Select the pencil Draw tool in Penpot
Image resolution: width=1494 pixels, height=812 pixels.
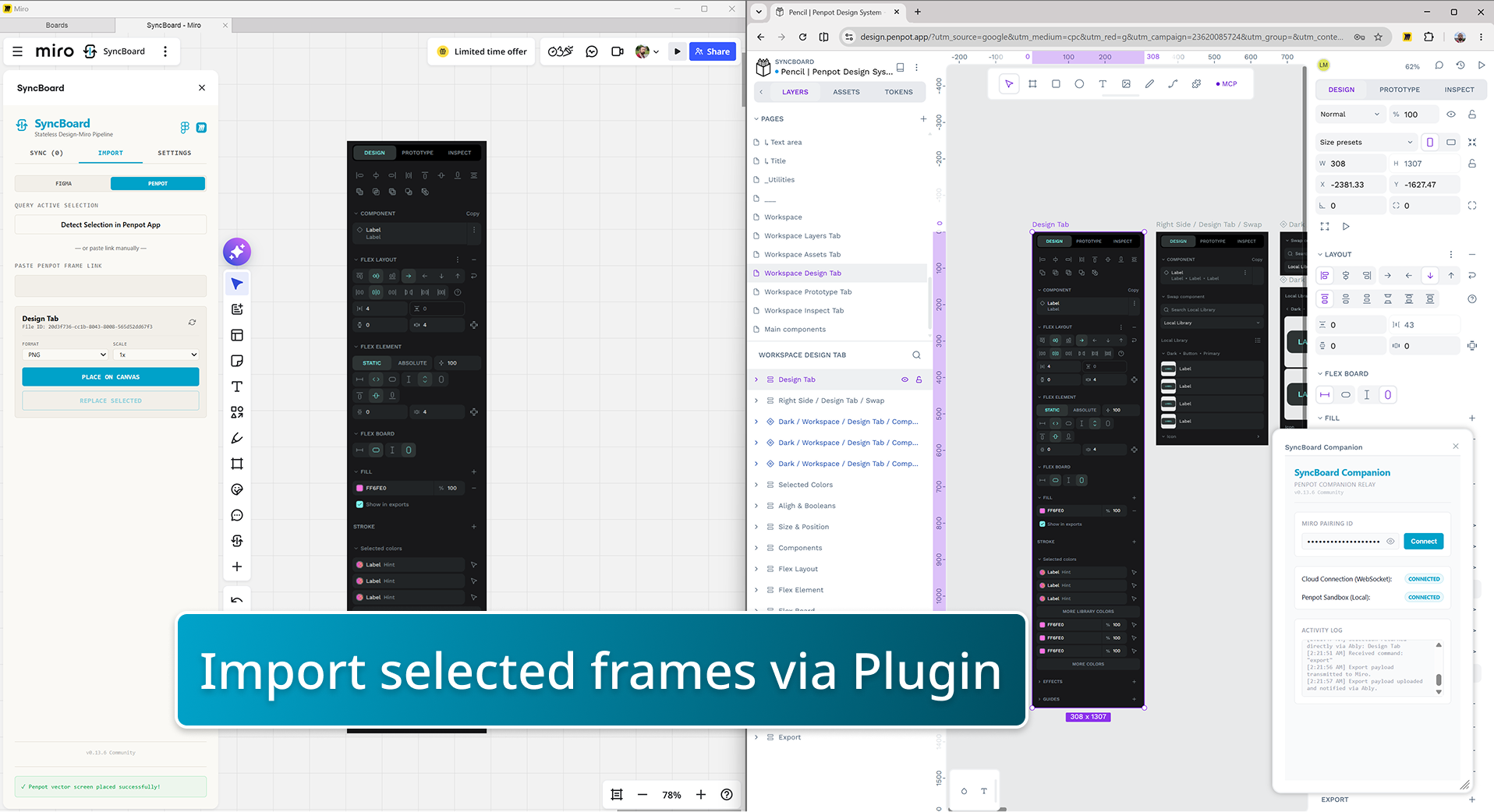click(x=1149, y=84)
